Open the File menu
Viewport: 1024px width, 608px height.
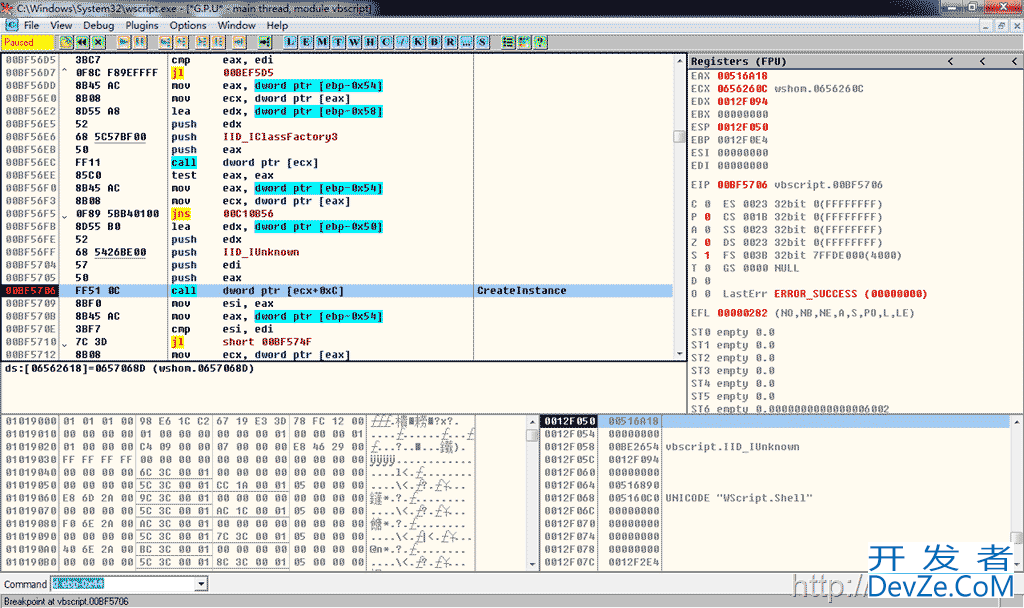31,25
